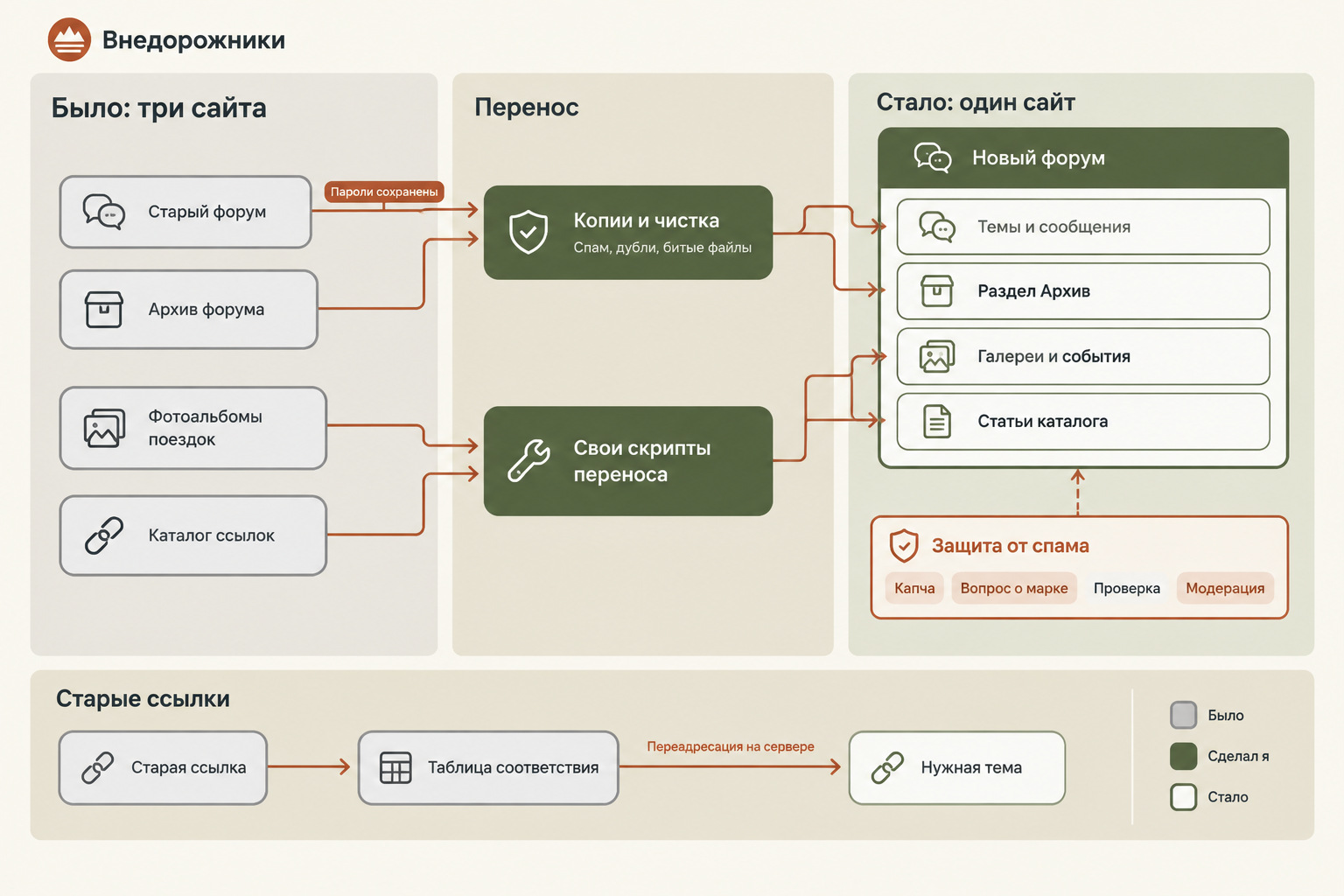Viewport: 1344px width, 896px height.
Task: Click the shield checkmark icon in Копии и чистка
Action: tap(528, 232)
